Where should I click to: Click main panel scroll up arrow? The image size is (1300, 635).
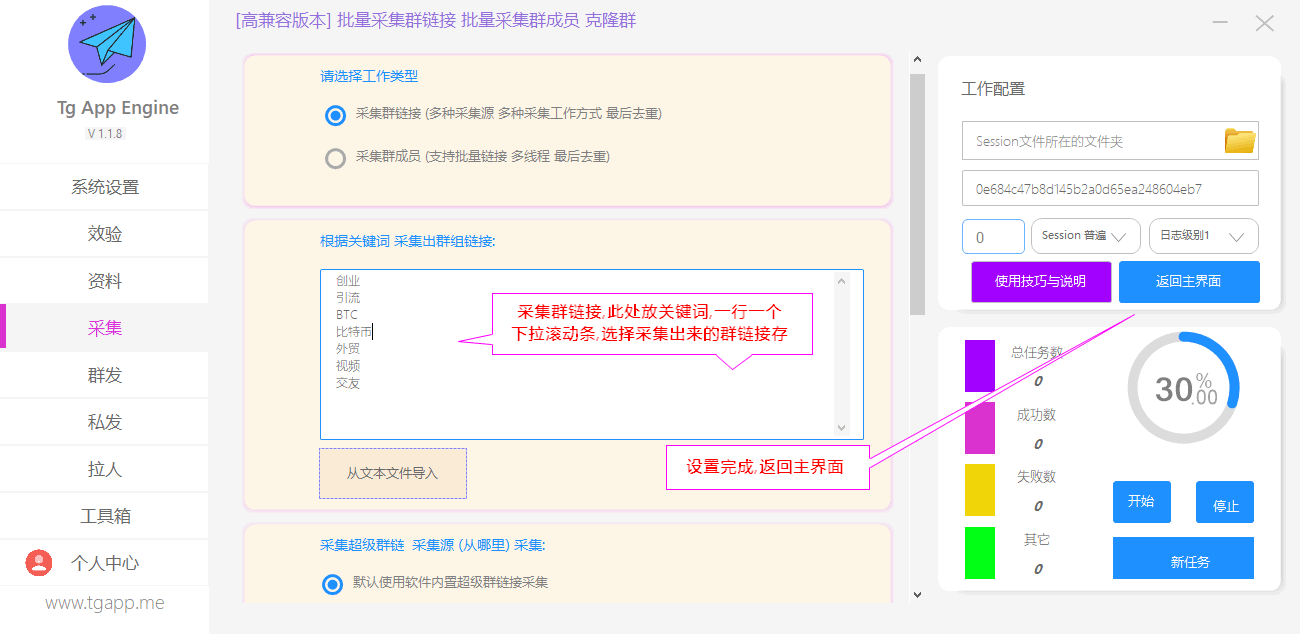click(917, 62)
